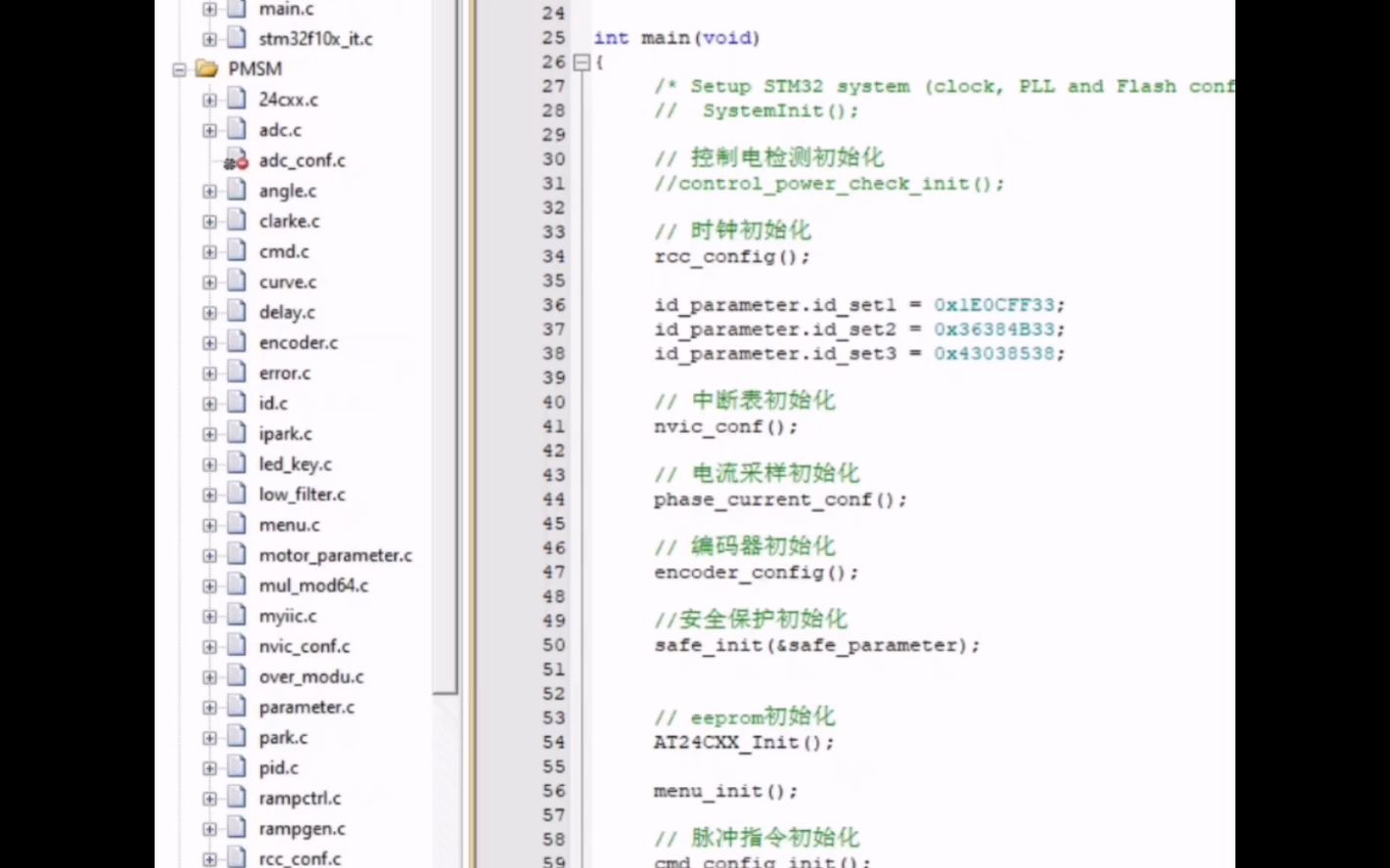Select the PMSM folder icon
This screenshot has height=868, width=1390.
pos(207,69)
